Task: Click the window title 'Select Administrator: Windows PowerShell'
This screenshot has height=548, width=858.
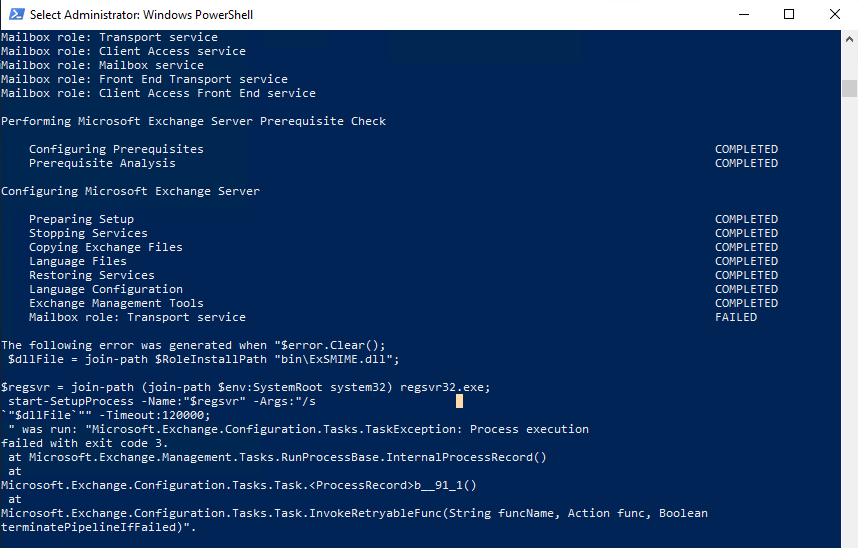Action: (x=141, y=15)
